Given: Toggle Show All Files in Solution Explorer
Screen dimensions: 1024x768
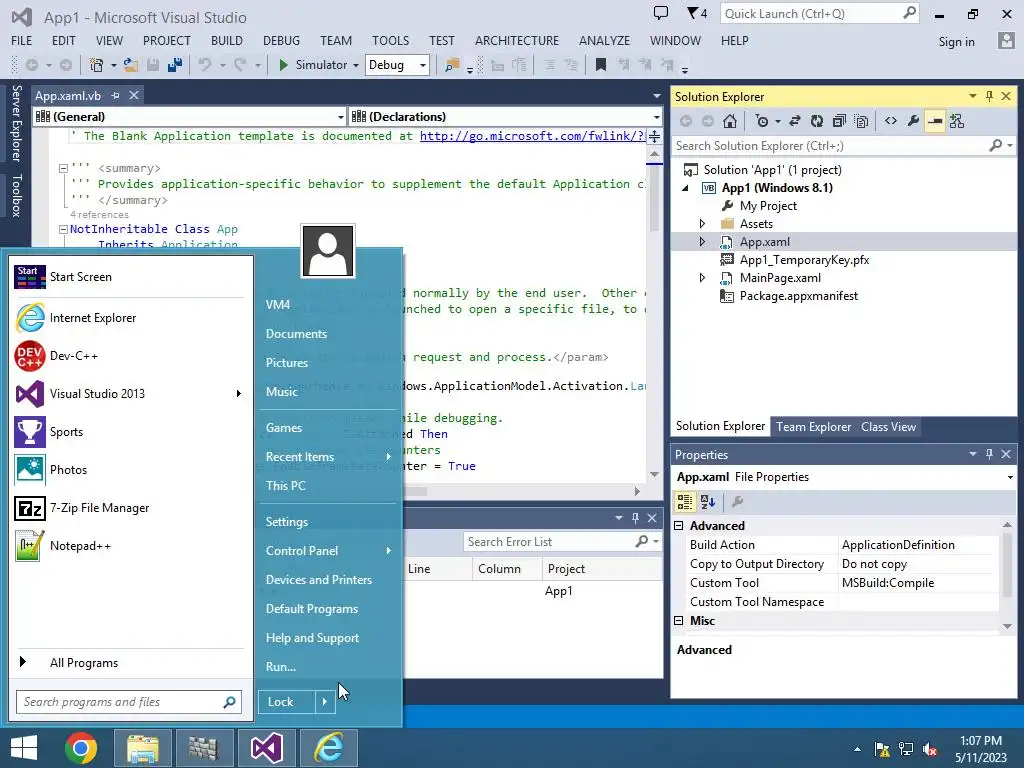Looking at the screenshot, I should click(861, 121).
